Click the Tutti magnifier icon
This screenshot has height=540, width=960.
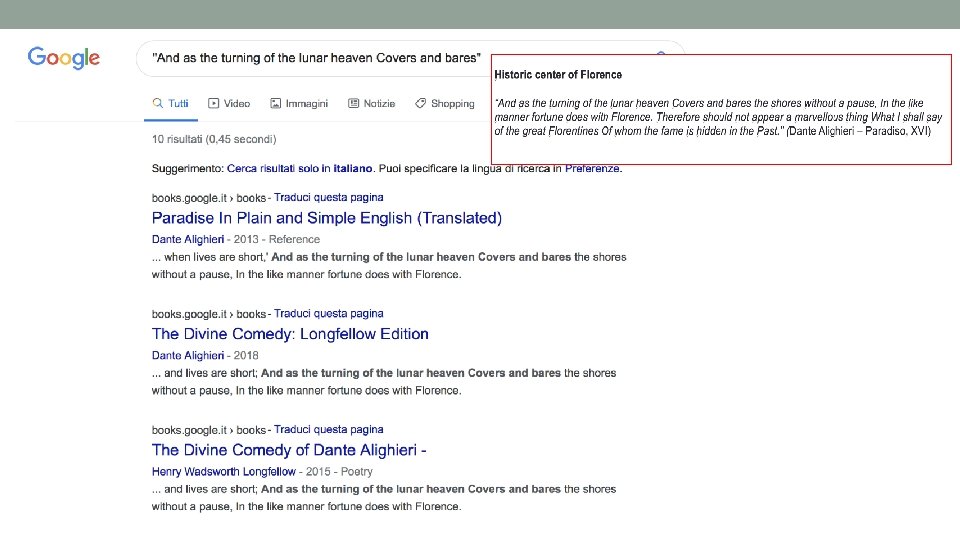click(158, 103)
